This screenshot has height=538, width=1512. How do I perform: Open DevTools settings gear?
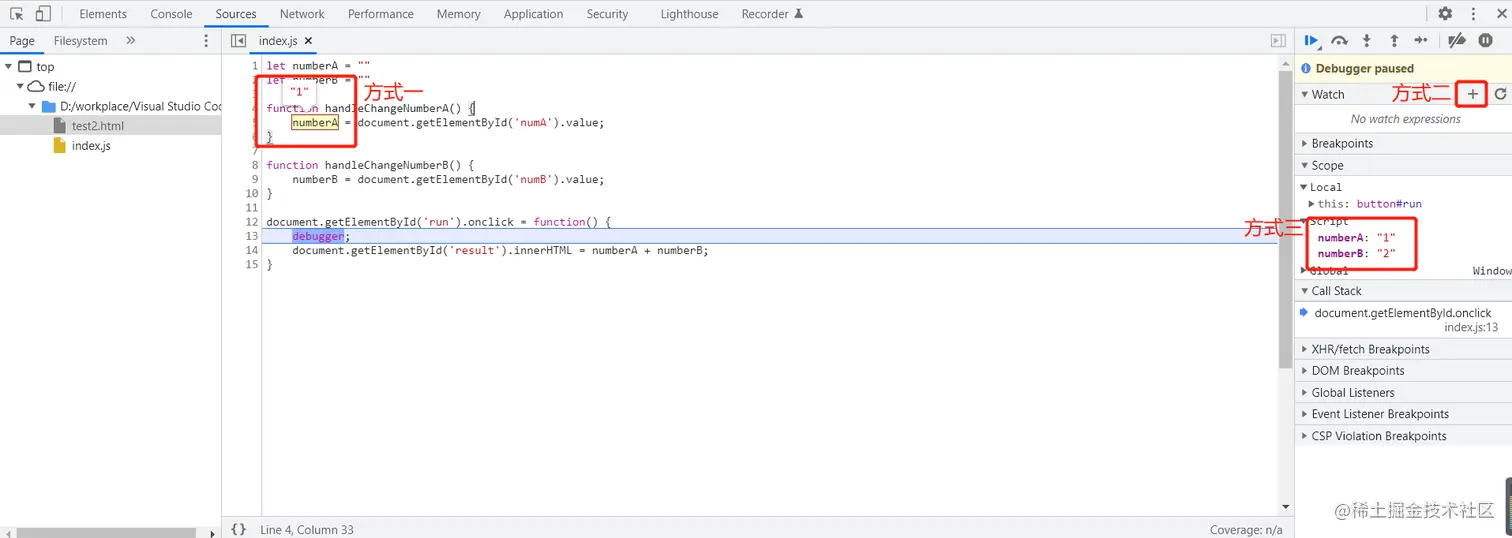tap(1445, 14)
